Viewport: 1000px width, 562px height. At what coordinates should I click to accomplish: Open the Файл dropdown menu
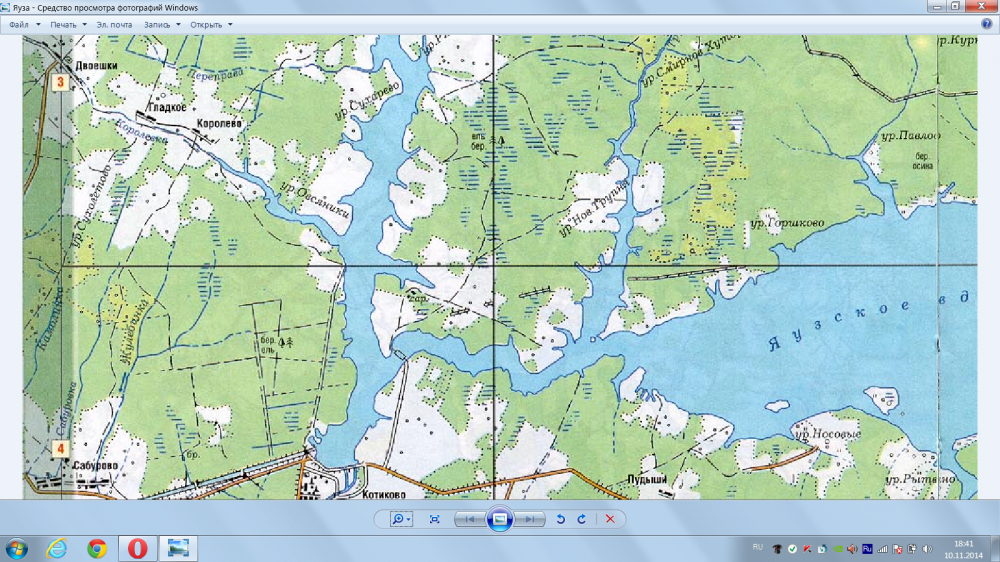22,24
